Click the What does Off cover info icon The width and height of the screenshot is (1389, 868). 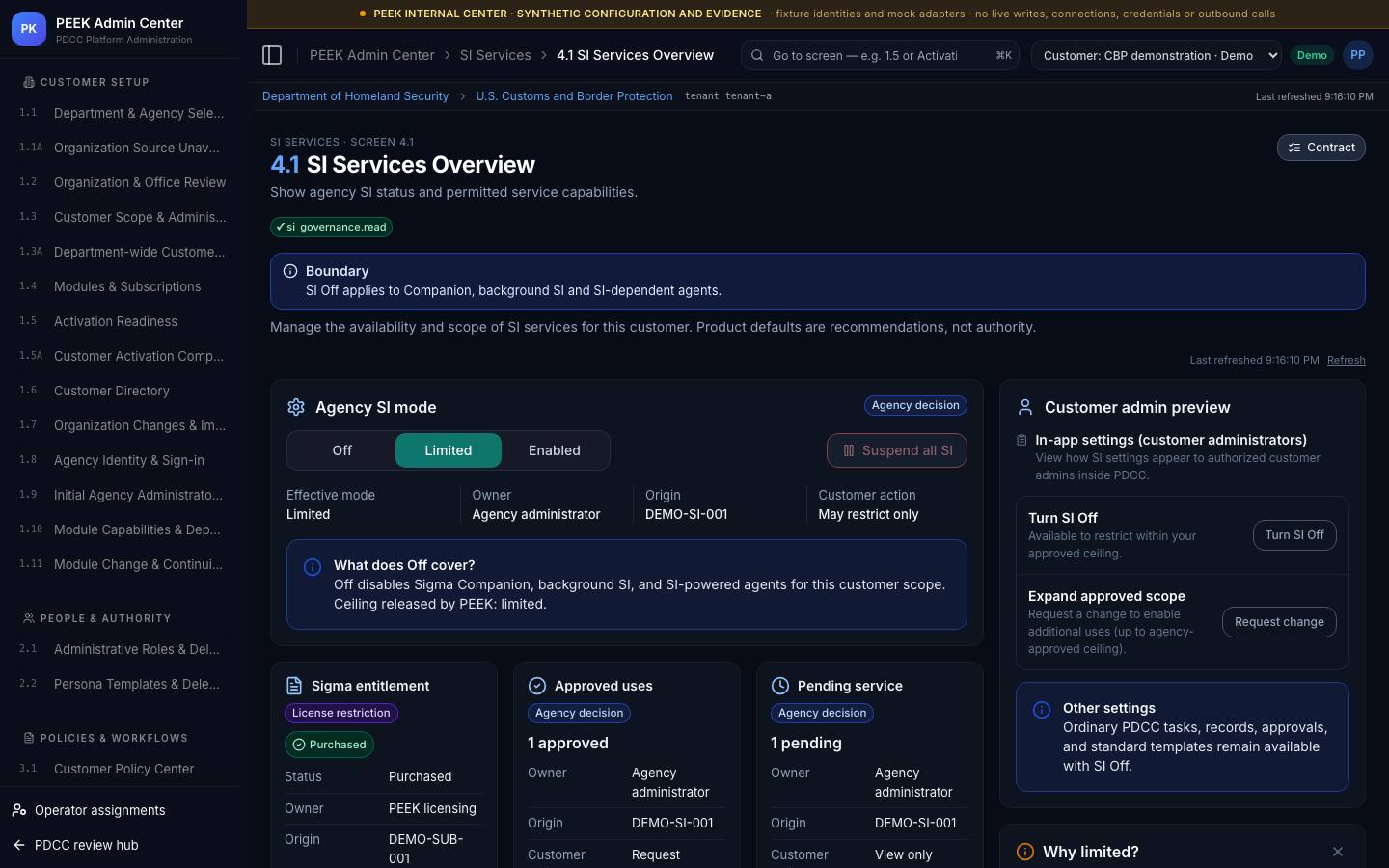(x=313, y=567)
